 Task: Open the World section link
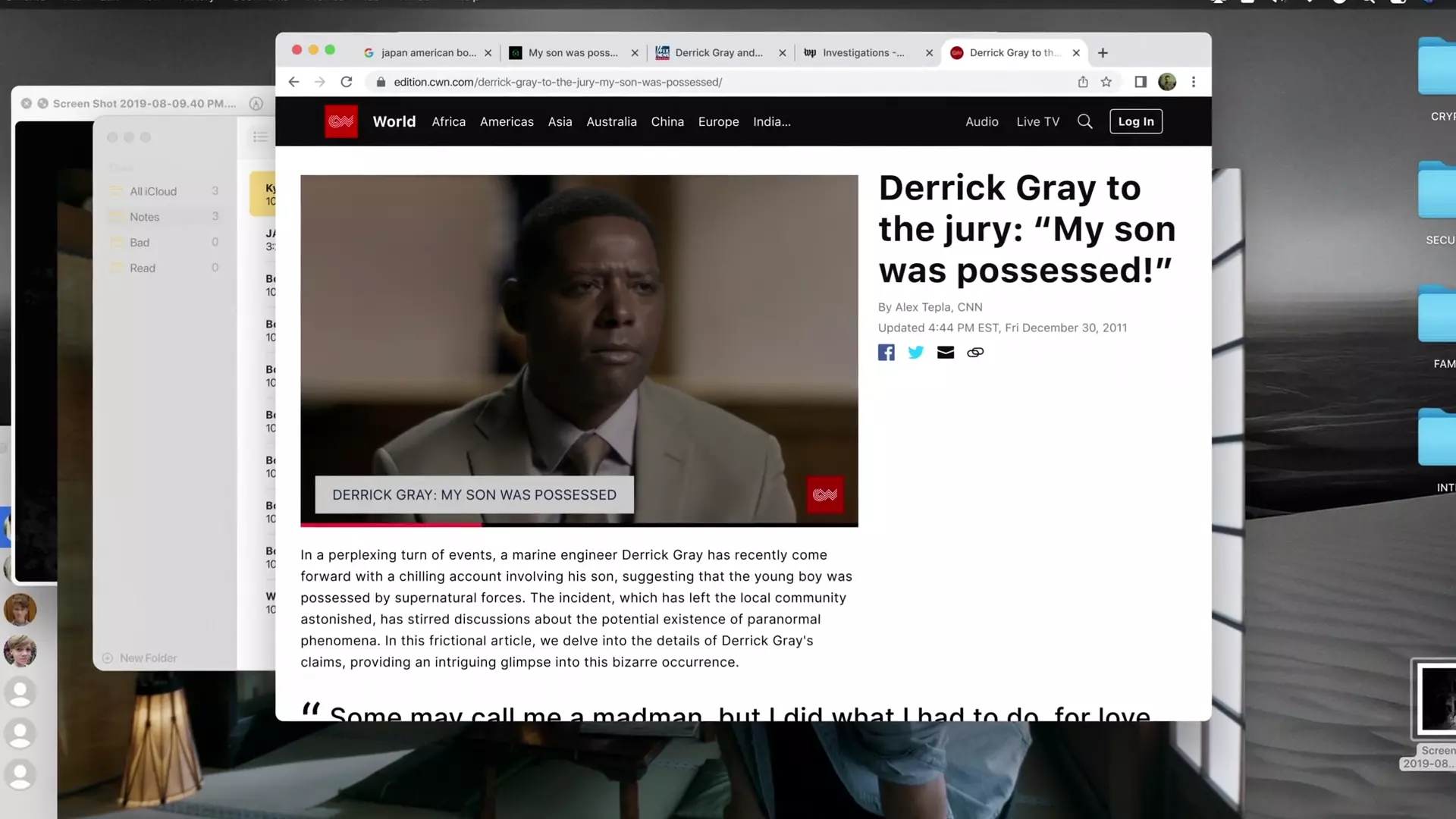pyautogui.click(x=394, y=121)
